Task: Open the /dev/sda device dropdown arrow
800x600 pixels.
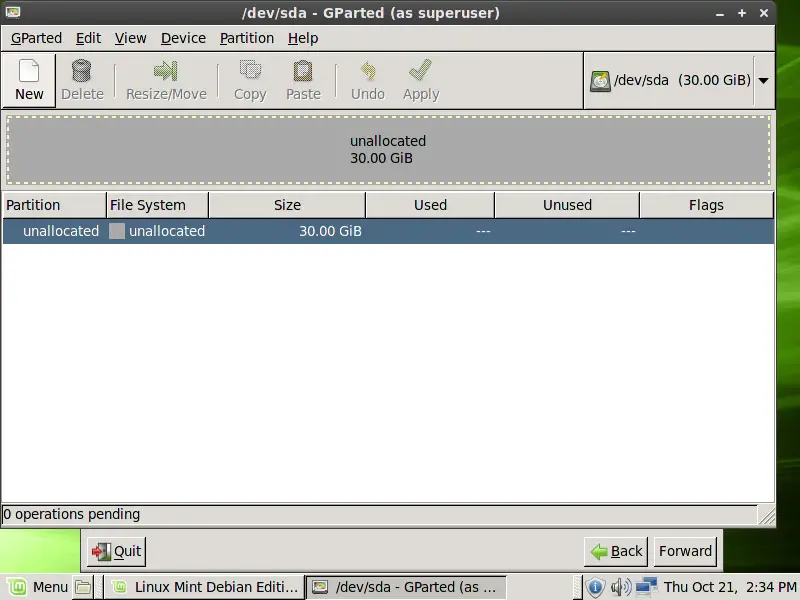Action: tap(764, 81)
